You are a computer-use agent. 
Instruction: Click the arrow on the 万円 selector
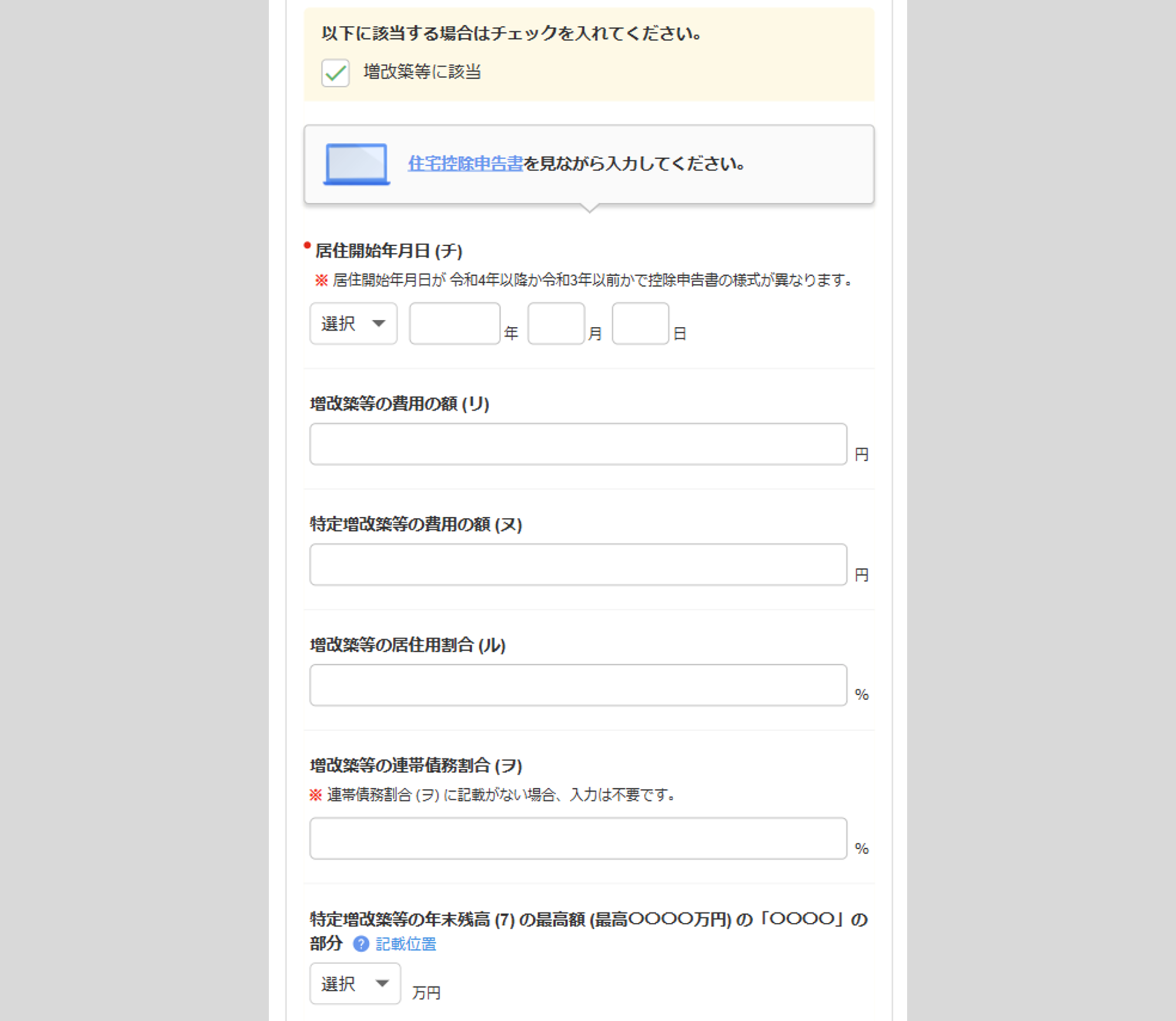pyautogui.click(x=382, y=983)
